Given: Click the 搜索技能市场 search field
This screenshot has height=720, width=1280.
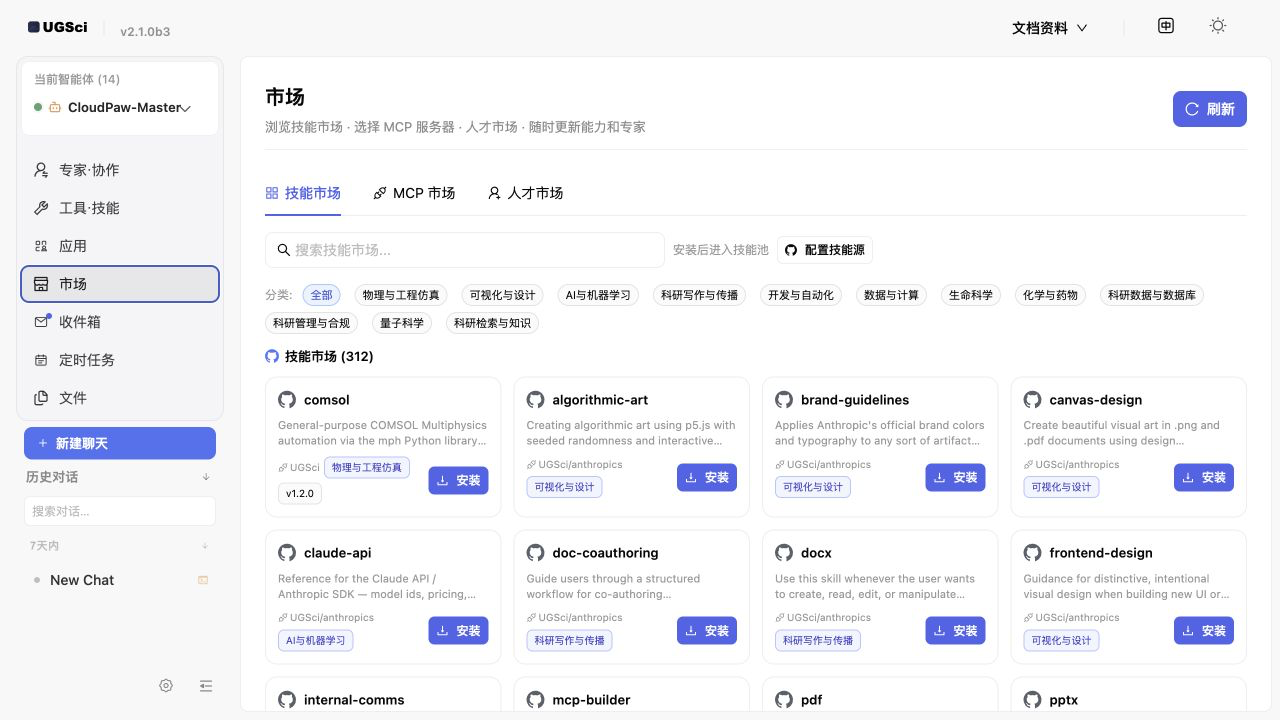Looking at the screenshot, I should 465,250.
